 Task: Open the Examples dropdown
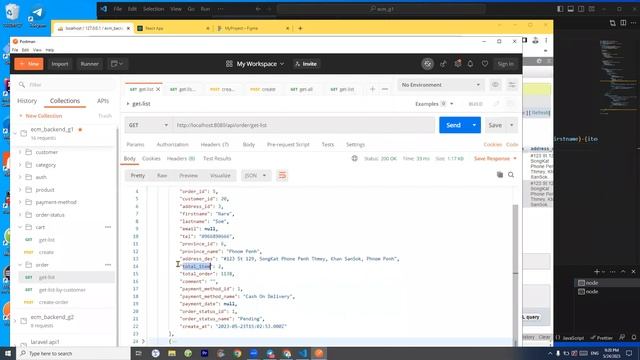[x=434, y=104]
